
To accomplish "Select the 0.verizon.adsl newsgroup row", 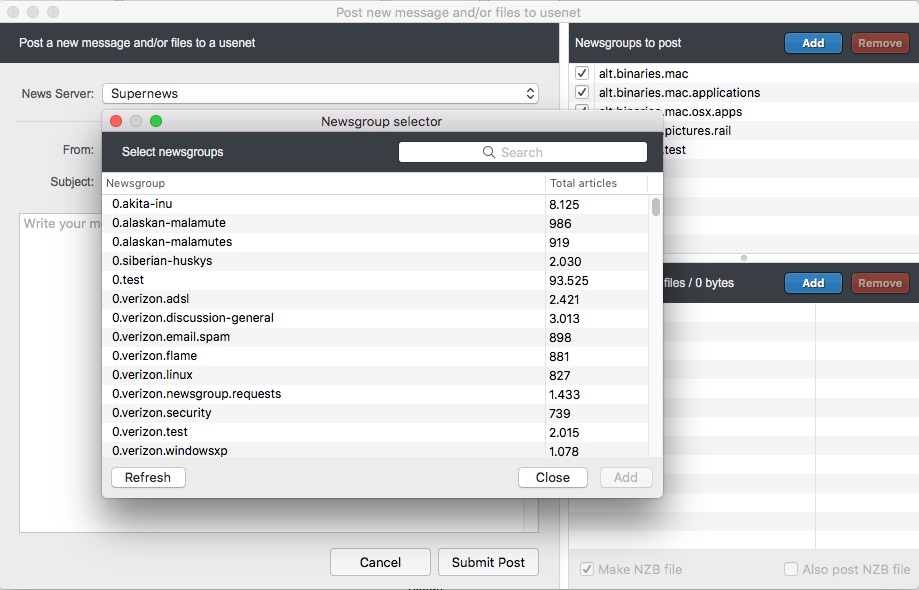I will pos(375,299).
